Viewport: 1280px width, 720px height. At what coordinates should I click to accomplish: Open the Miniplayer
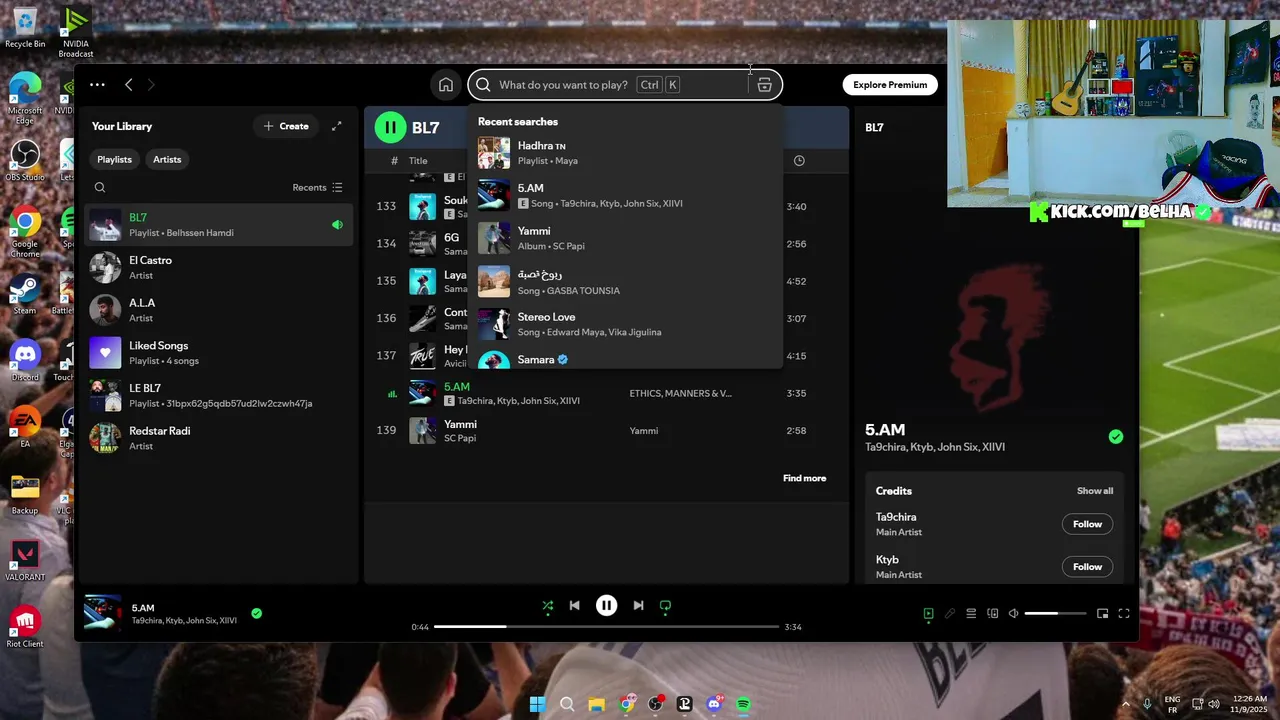[1102, 614]
